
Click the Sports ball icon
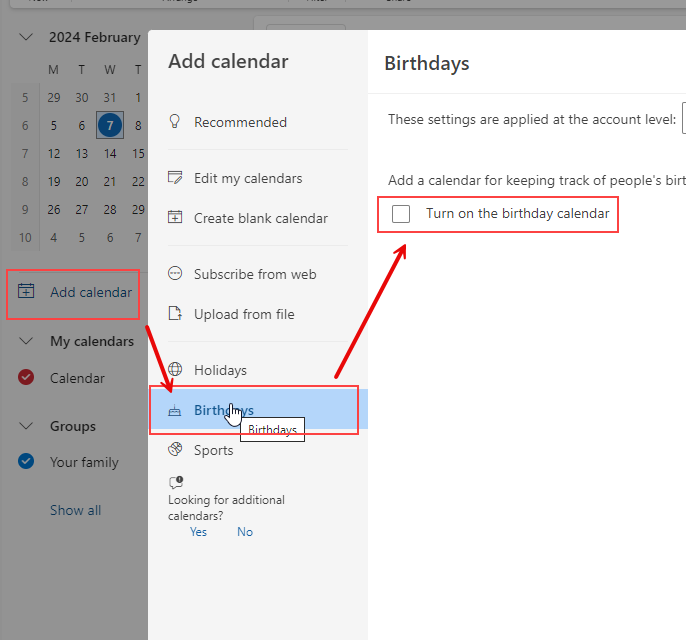(175, 449)
